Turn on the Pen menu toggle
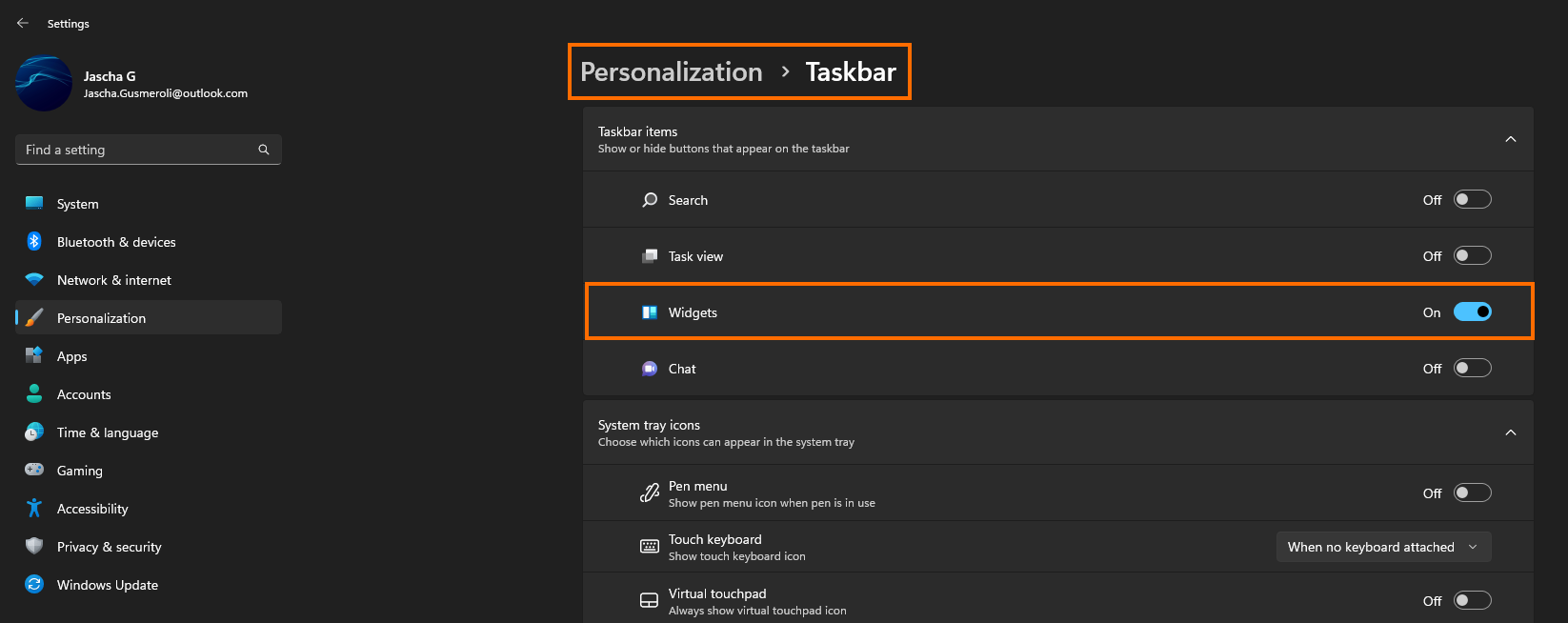Screen dimensions: 1568x623 coord(1472,492)
